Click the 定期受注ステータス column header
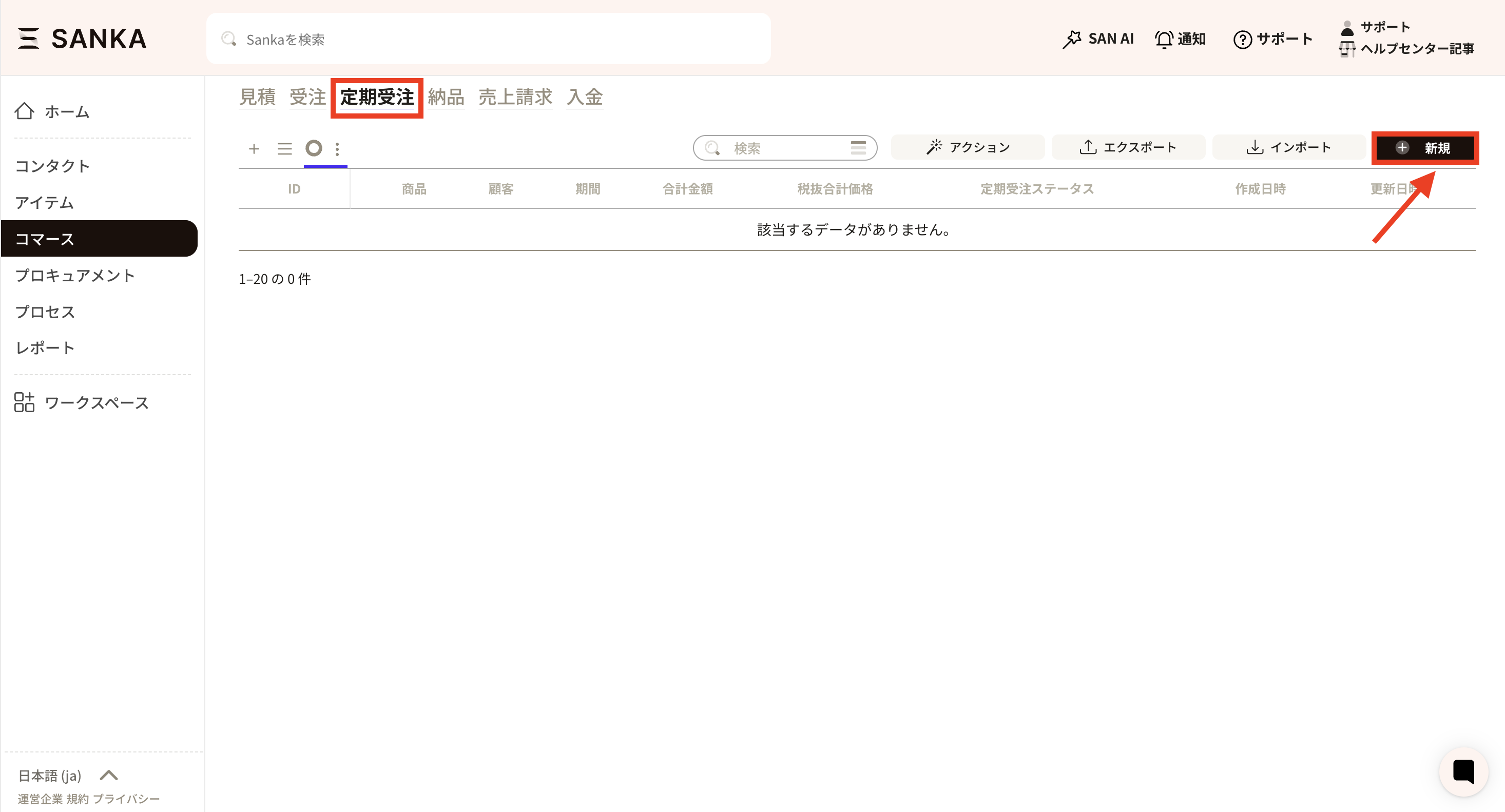Viewport: 1505px width, 812px height. tap(1037, 189)
